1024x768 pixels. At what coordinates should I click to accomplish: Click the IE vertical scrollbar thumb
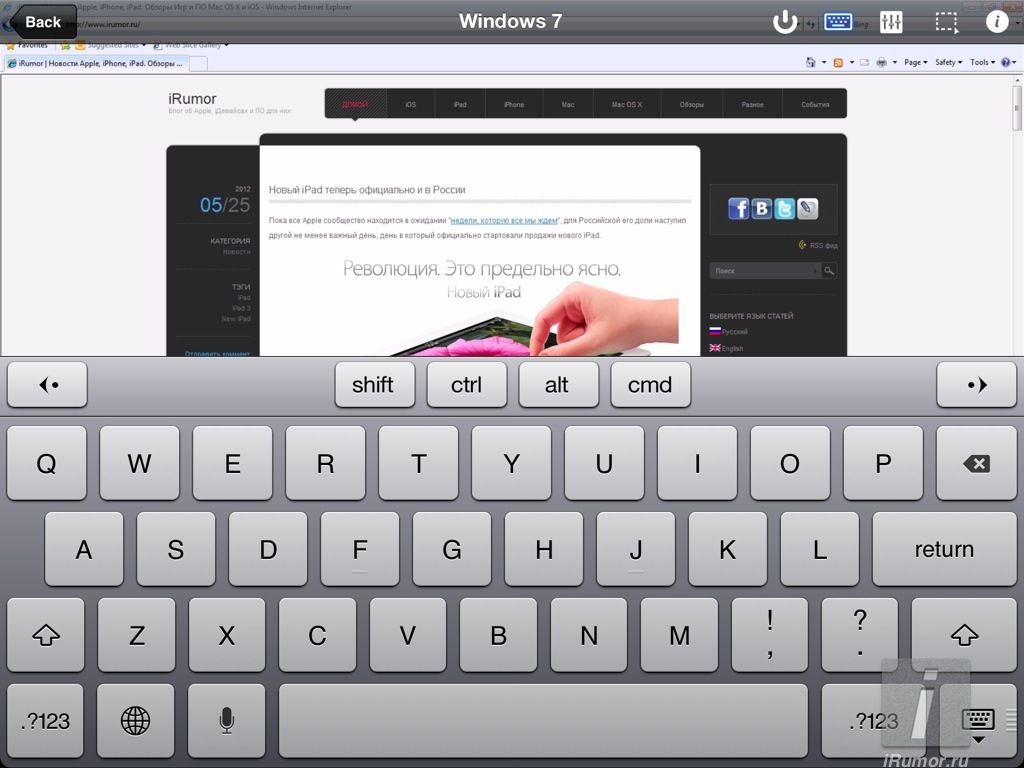(1017, 107)
